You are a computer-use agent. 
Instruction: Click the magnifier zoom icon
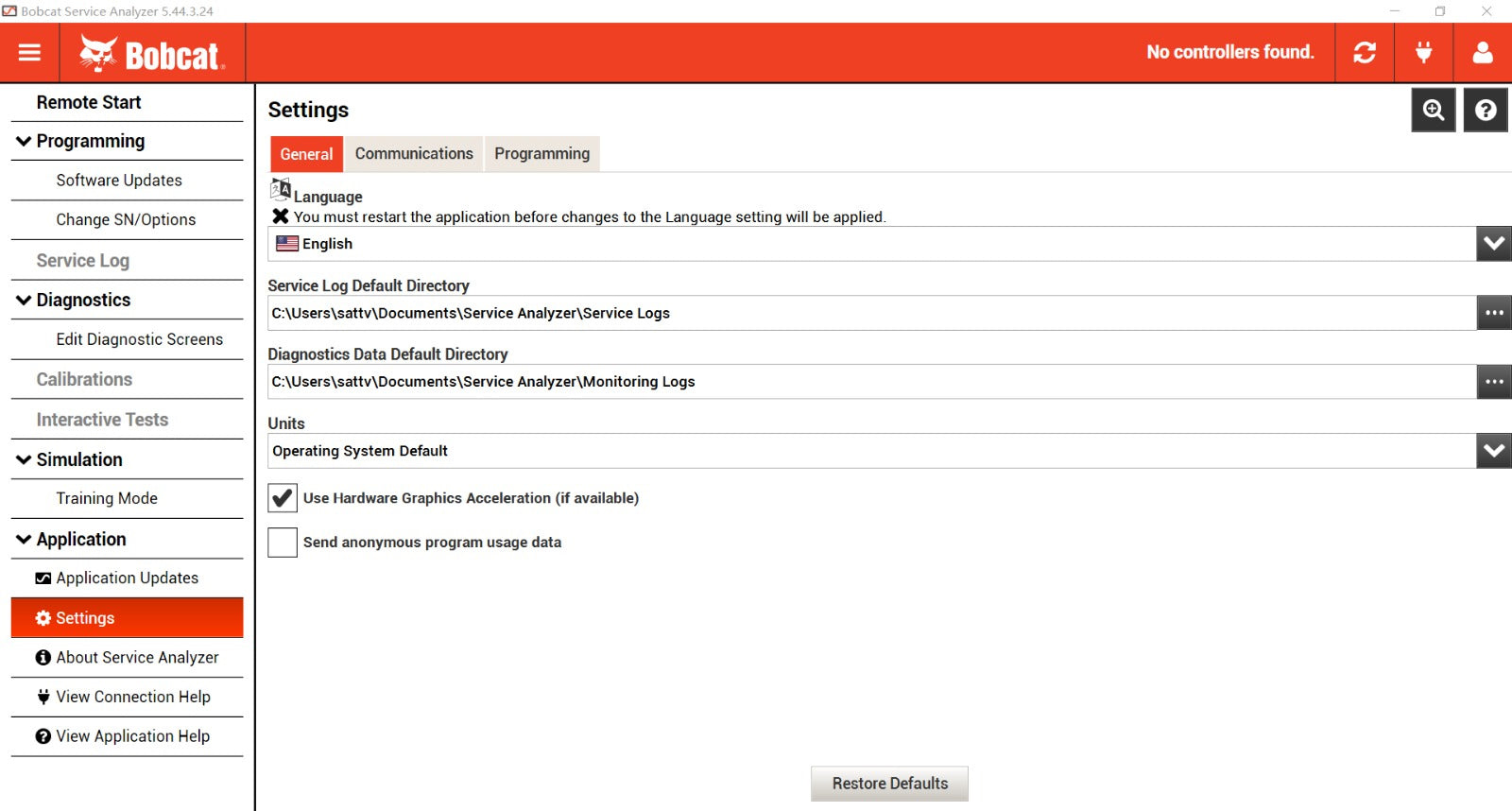(x=1433, y=111)
